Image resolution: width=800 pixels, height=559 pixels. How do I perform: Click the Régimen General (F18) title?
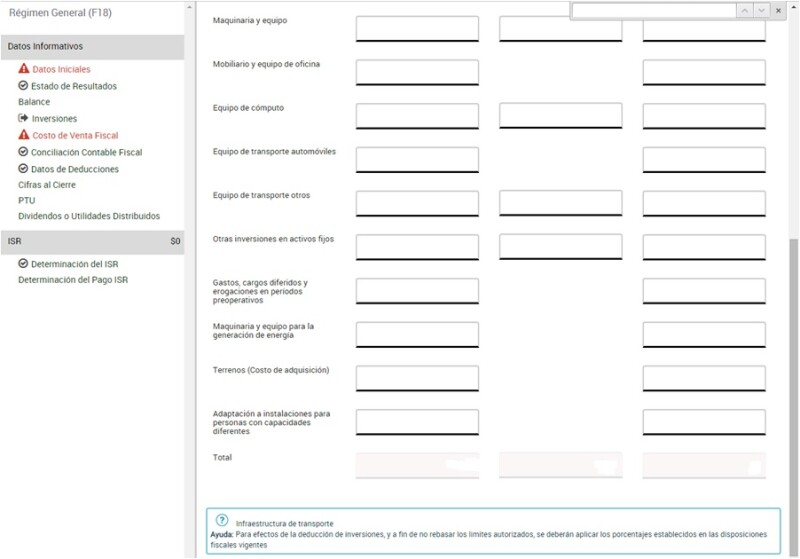coord(60,13)
